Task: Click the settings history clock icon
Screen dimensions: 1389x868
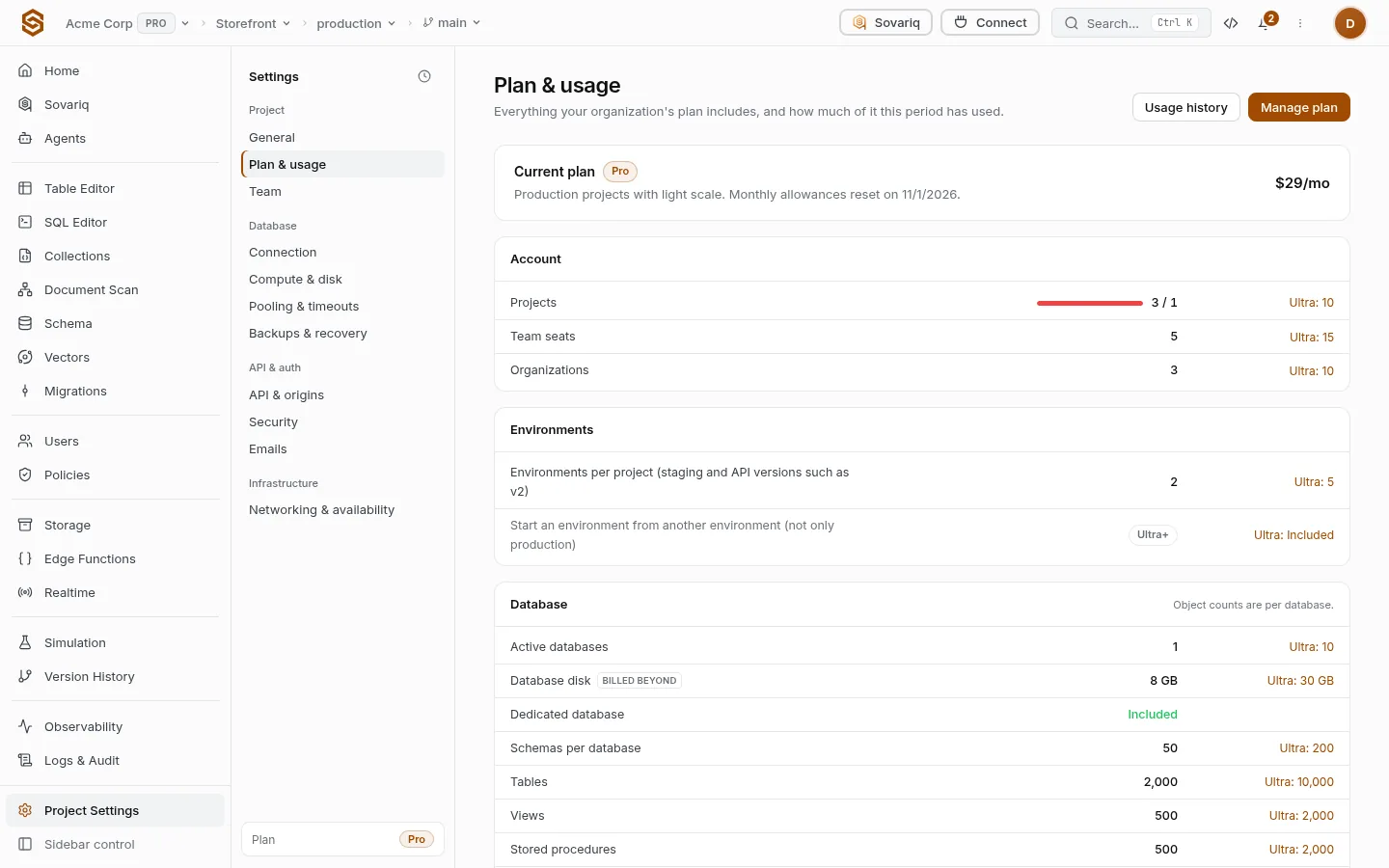Action: [424, 76]
